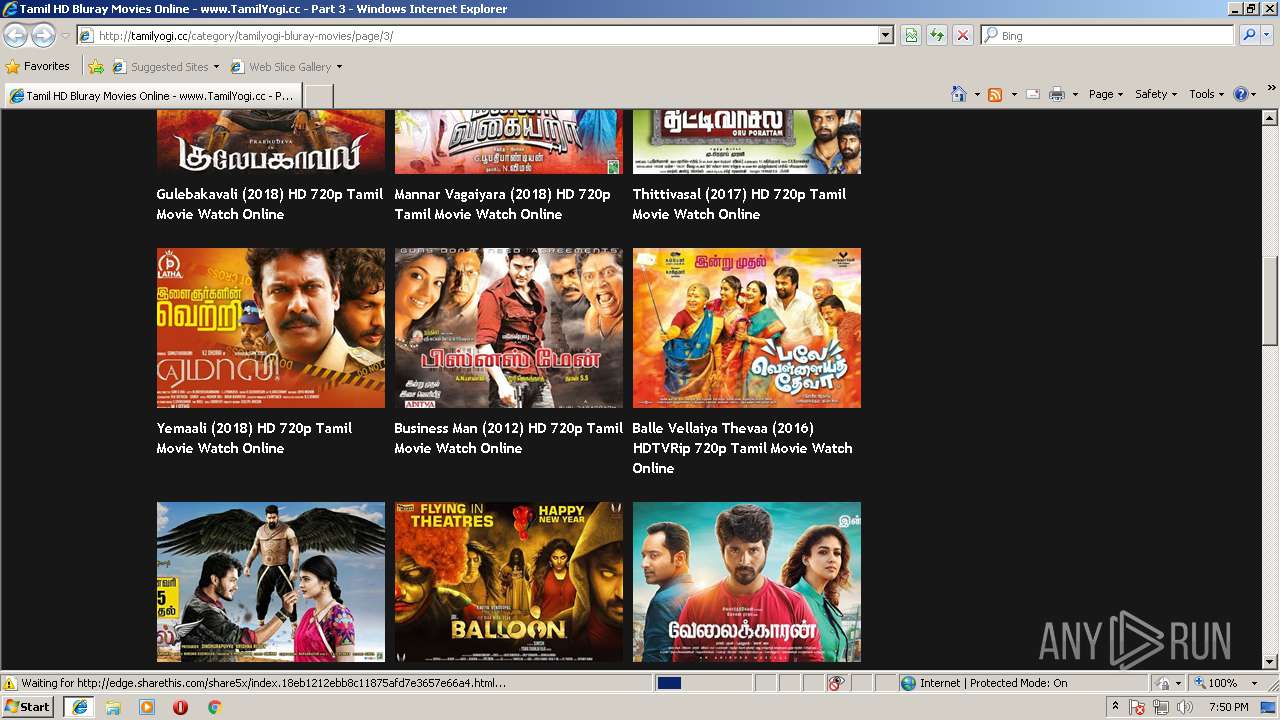Screen dimensions: 1280x720
Task: Click the Business Man poster thumbnail
Action: point(509,328)
